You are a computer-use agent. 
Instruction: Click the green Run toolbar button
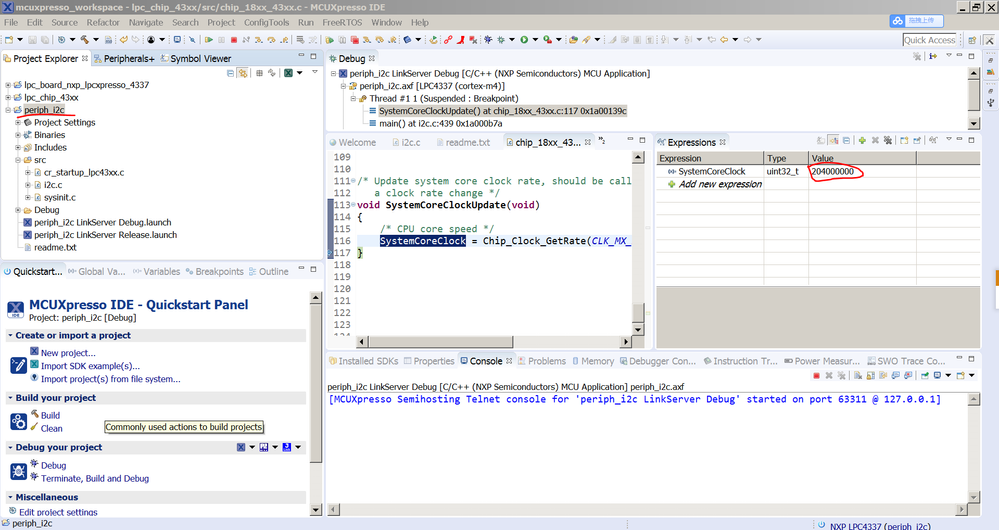523,40
